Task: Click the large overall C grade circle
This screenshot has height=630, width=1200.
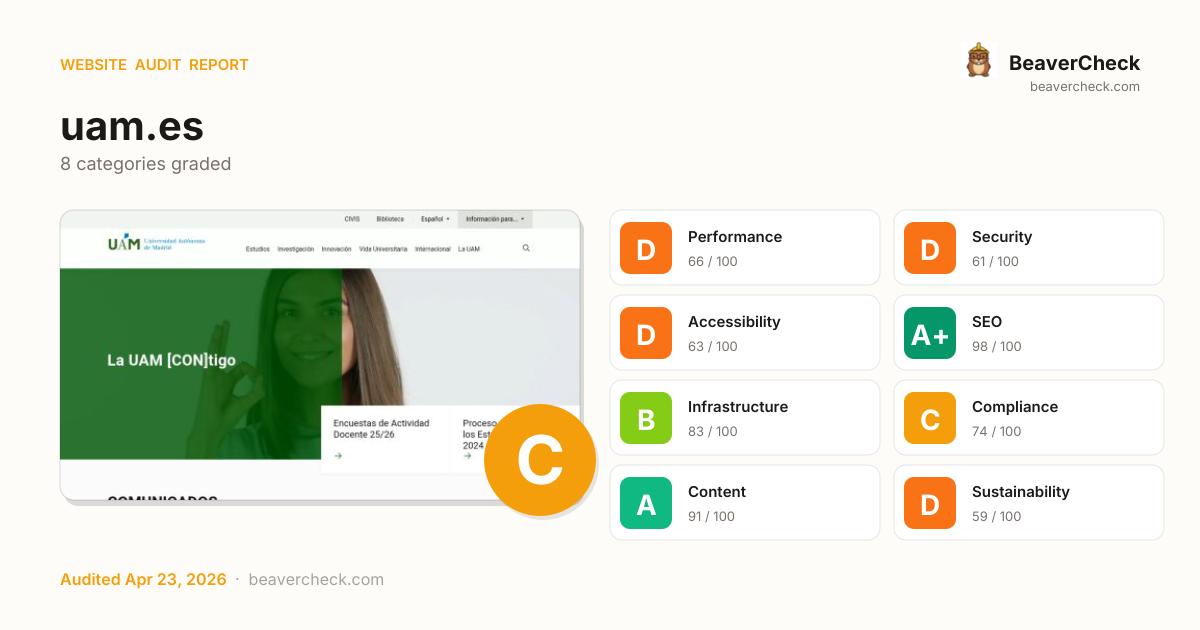Action: pyautogui.click(x=540, y=460)
